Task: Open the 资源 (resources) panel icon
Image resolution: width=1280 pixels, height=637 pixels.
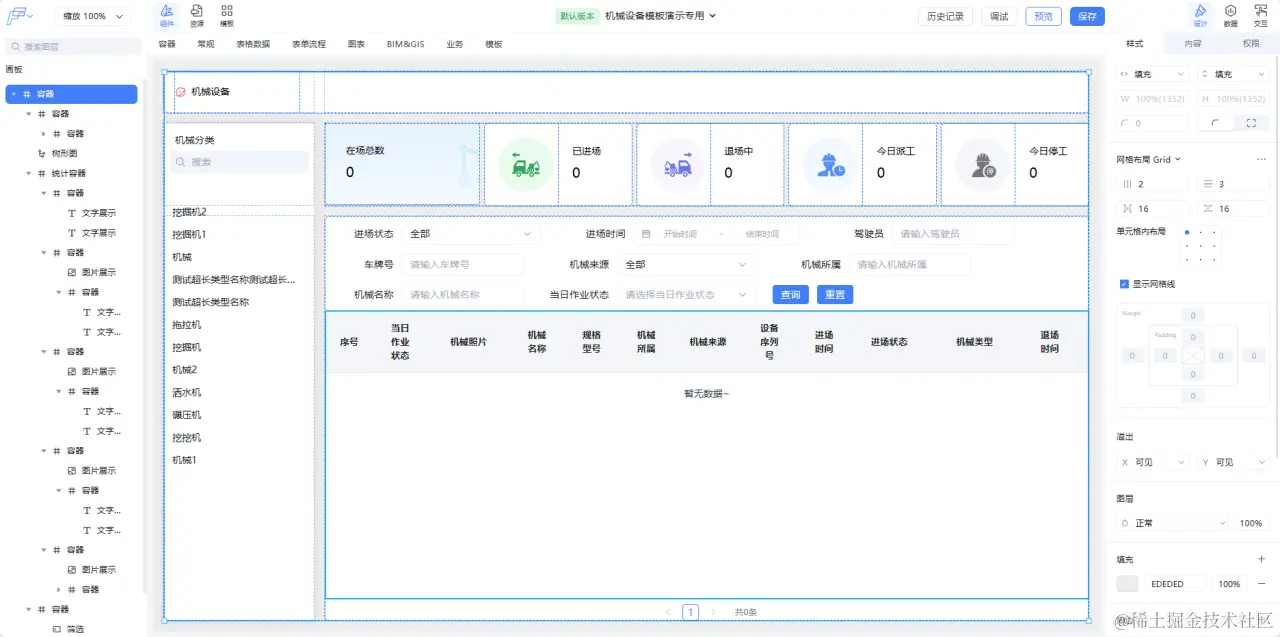Action: [x=196, y=12]
